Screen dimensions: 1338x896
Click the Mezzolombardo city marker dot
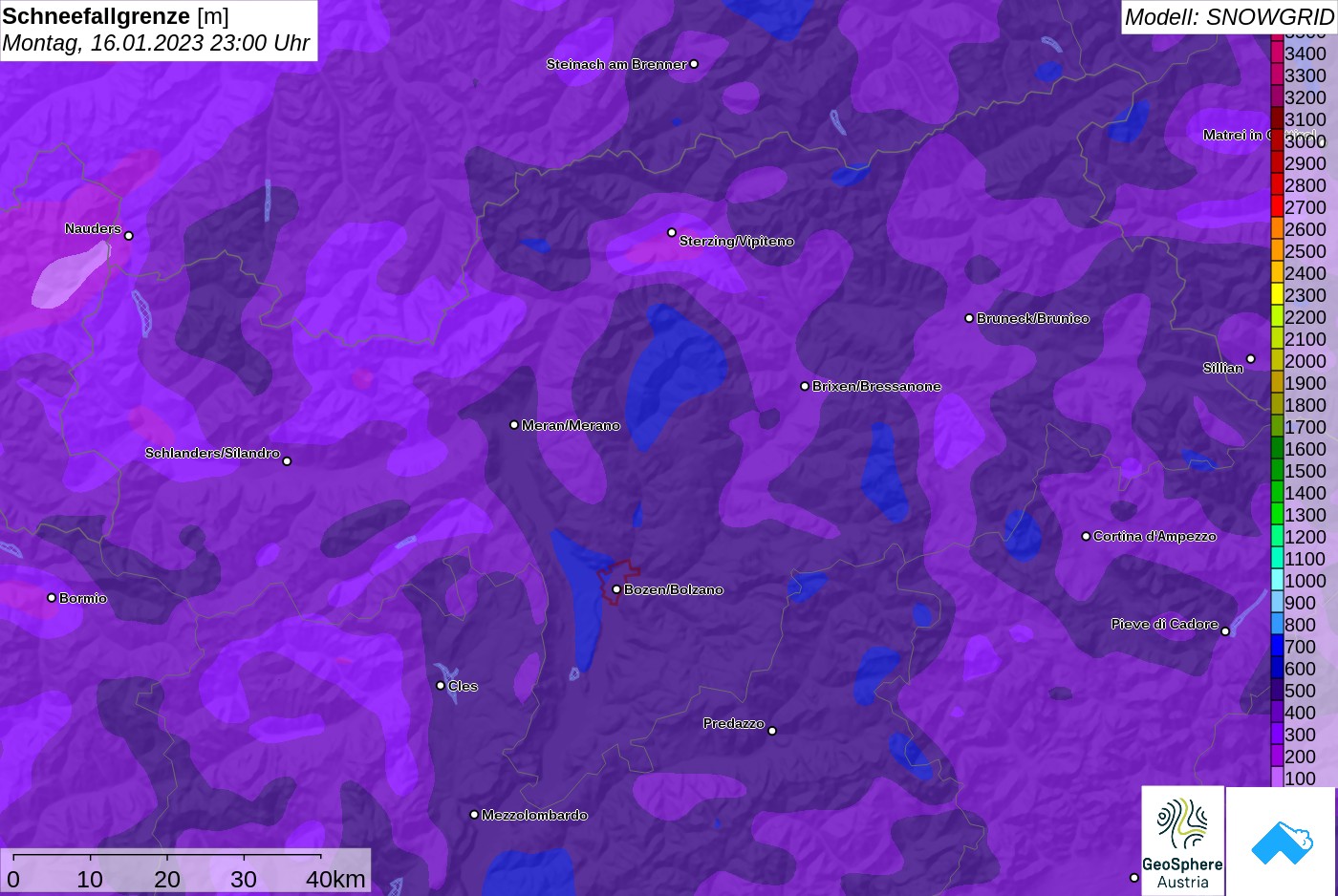pos(474,815)
